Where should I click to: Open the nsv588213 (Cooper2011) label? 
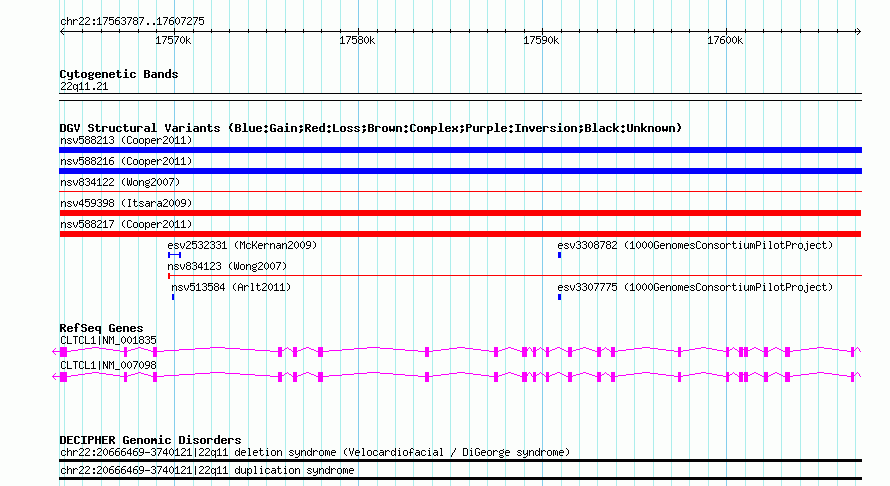(126, 140)
